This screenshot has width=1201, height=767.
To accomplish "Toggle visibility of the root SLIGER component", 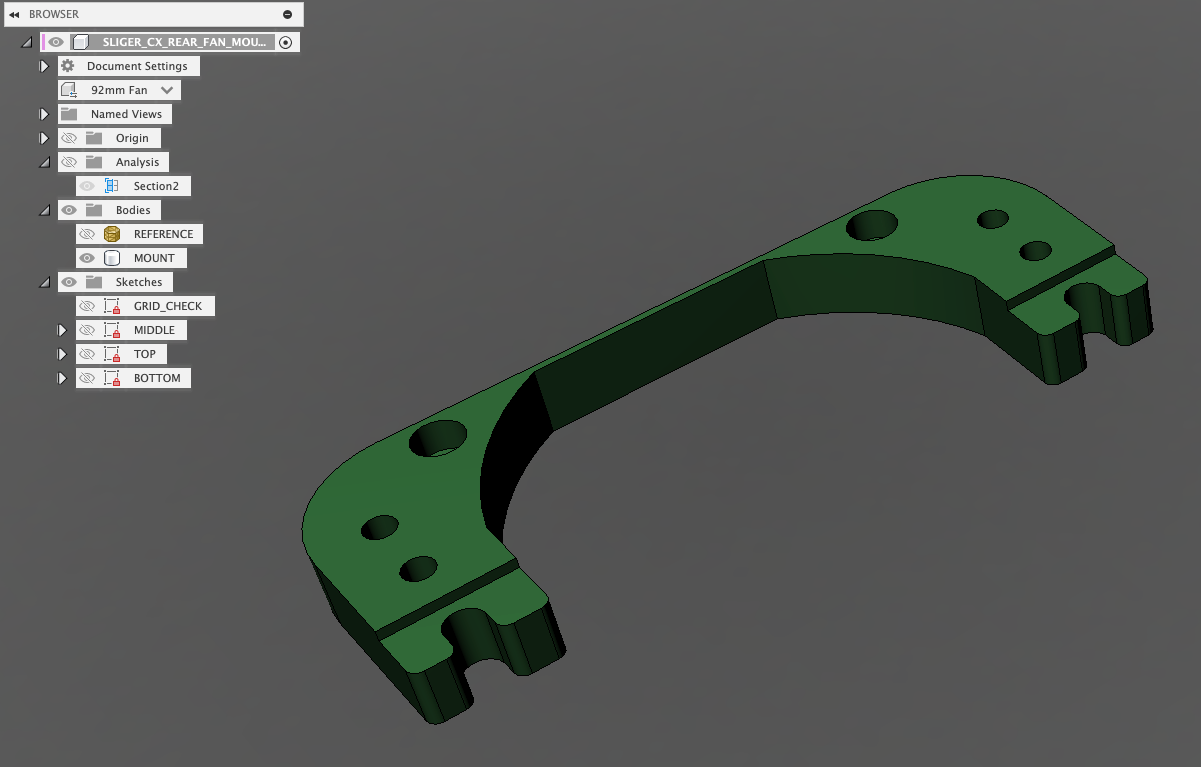I will pyautogui.click(x=57, y=42).
